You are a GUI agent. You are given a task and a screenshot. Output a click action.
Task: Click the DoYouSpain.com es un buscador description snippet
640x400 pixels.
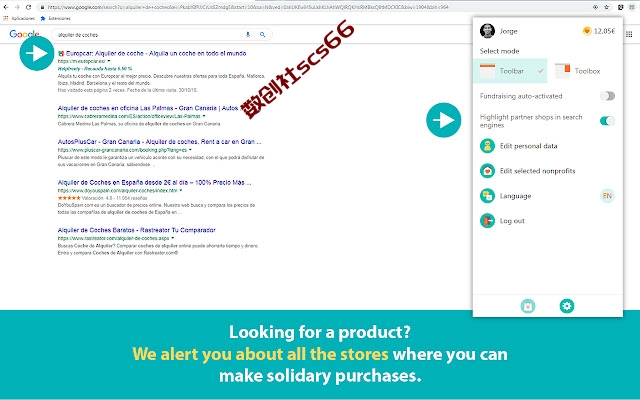click(x=156, y=209)
